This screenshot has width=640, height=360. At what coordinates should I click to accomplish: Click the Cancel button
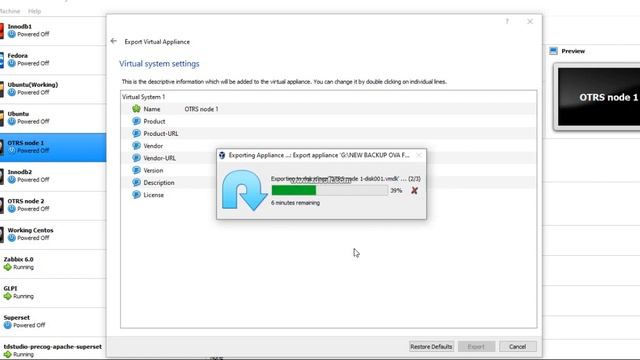pyautogui.click(x=518, y=347)
